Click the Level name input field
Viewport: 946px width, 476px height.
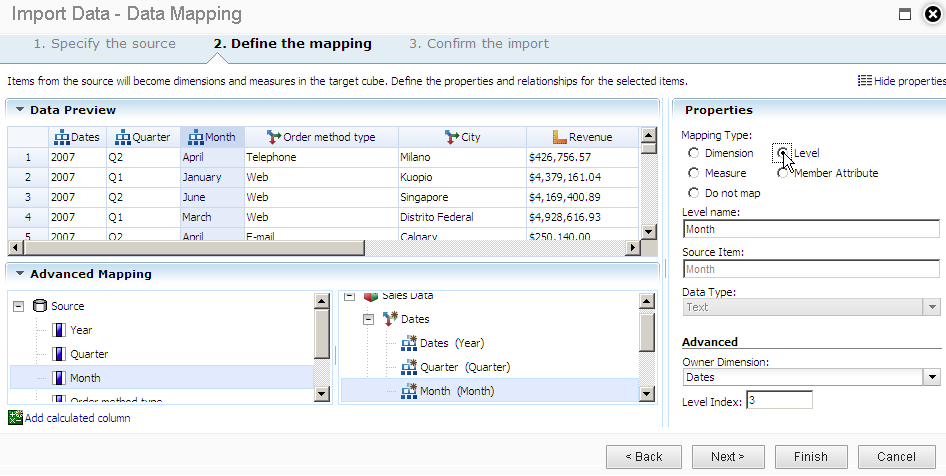(x=811, y=229)
